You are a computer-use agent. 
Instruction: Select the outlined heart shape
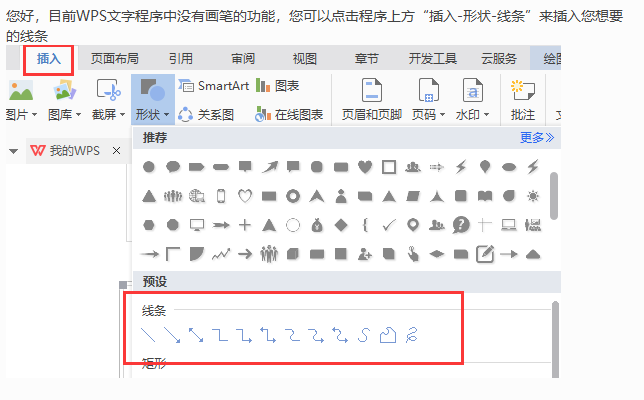tap(245, 196)
